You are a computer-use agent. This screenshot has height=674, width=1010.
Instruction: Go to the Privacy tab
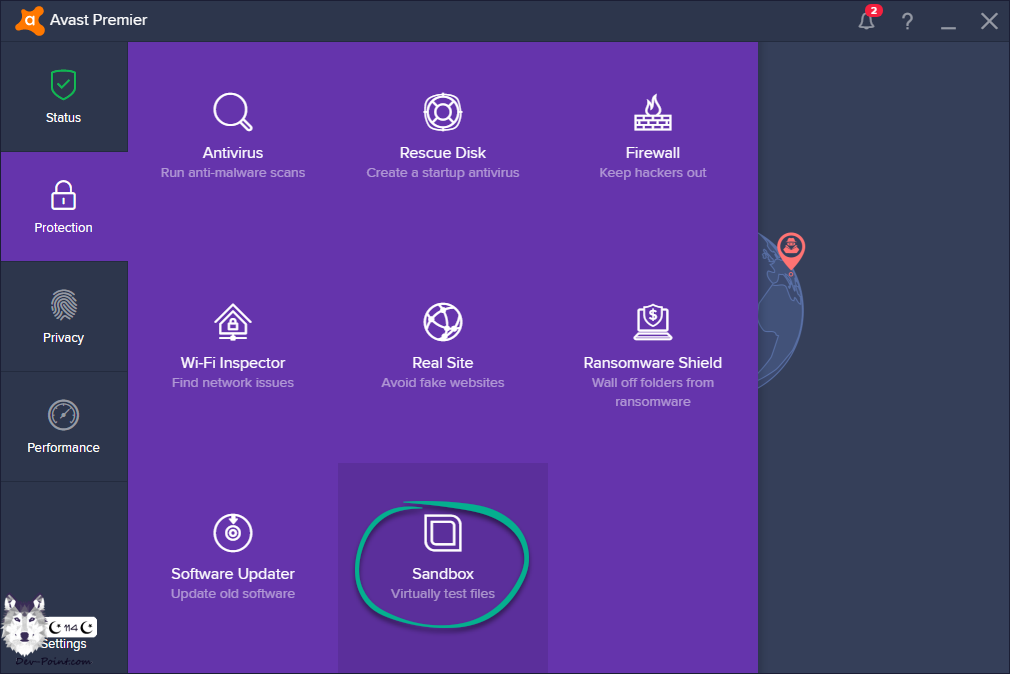tap(63, 317)
